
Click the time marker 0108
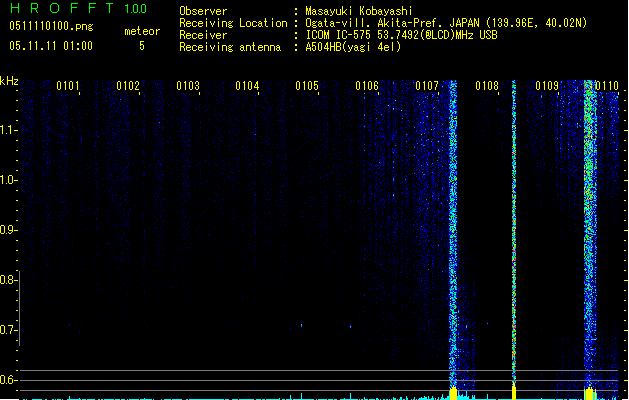(x=487, y=86)
